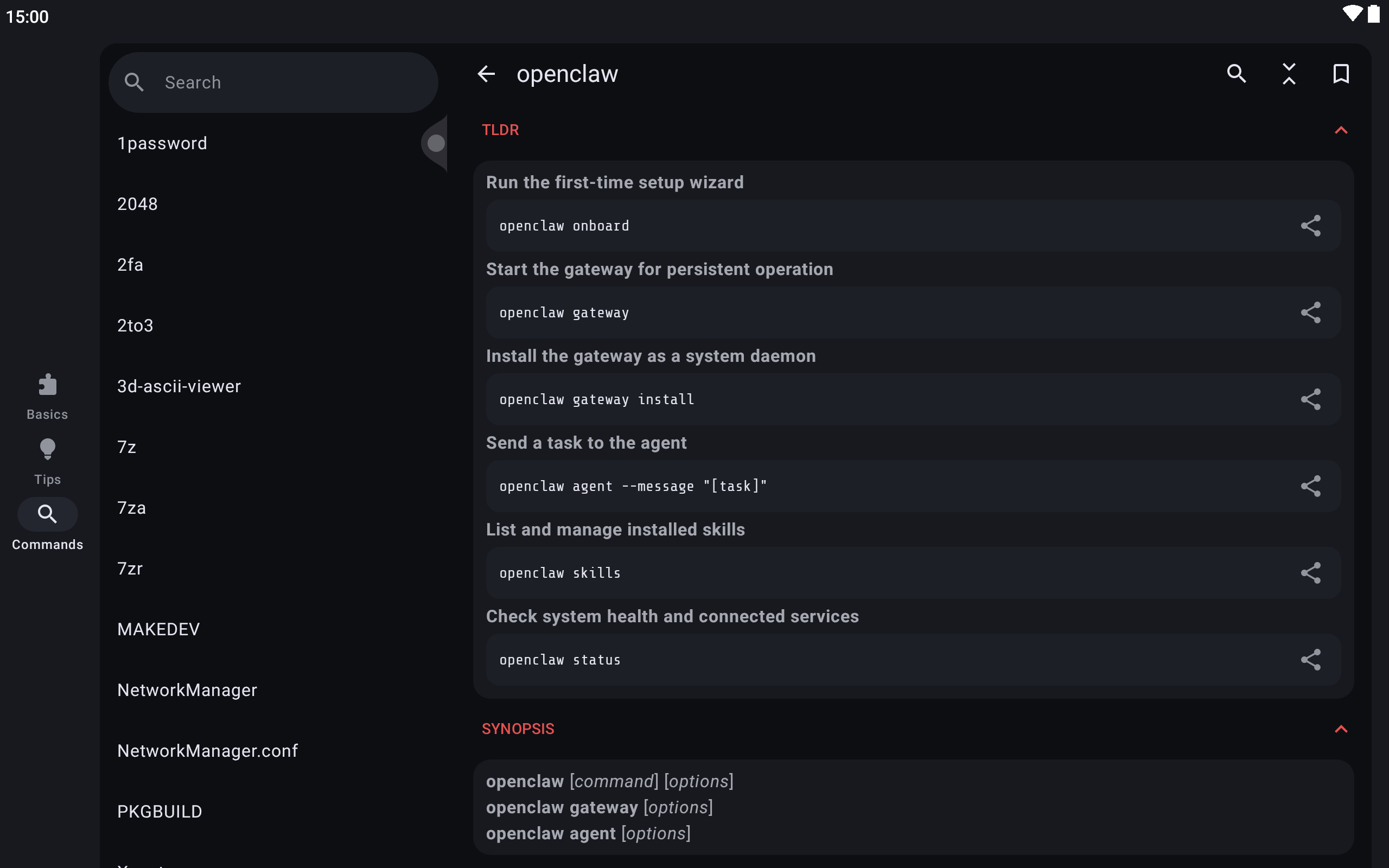Open the search icon in openclaw header
This screenshot has height=868, width=1389.
1237,73
